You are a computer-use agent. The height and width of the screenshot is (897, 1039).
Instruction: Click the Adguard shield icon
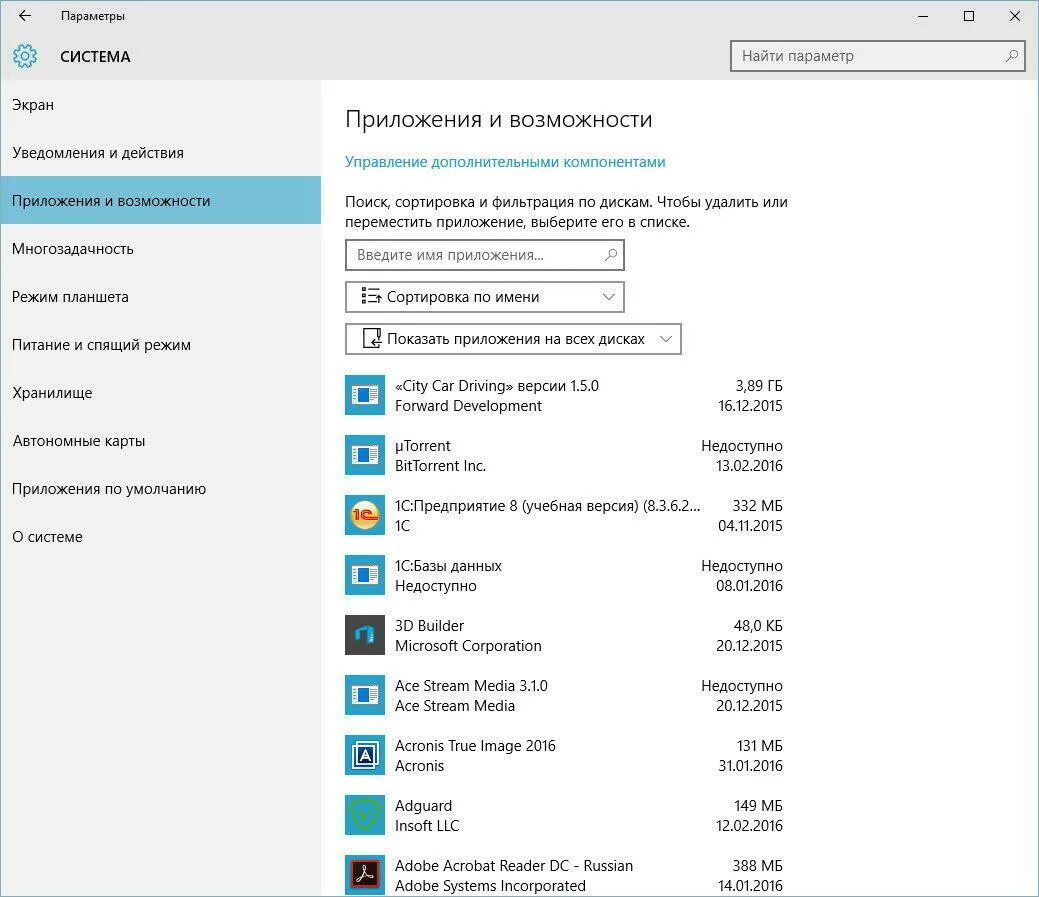click(x=364, y=815)
